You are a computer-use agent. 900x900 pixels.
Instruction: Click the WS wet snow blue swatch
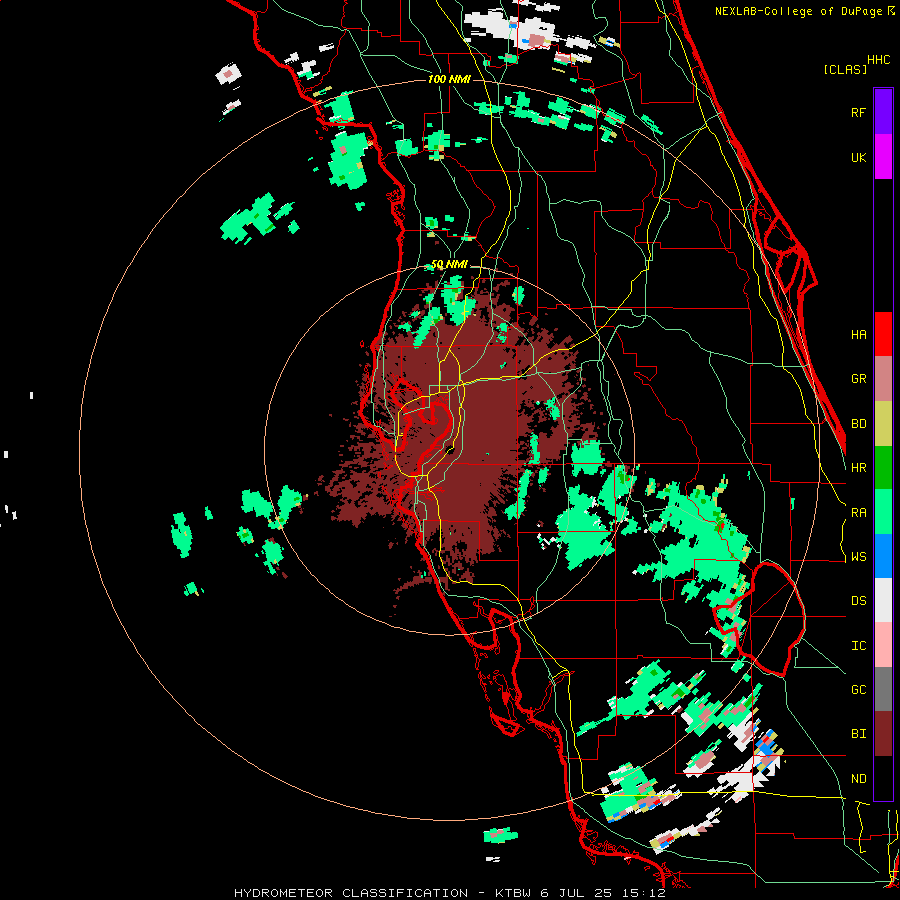883,556
